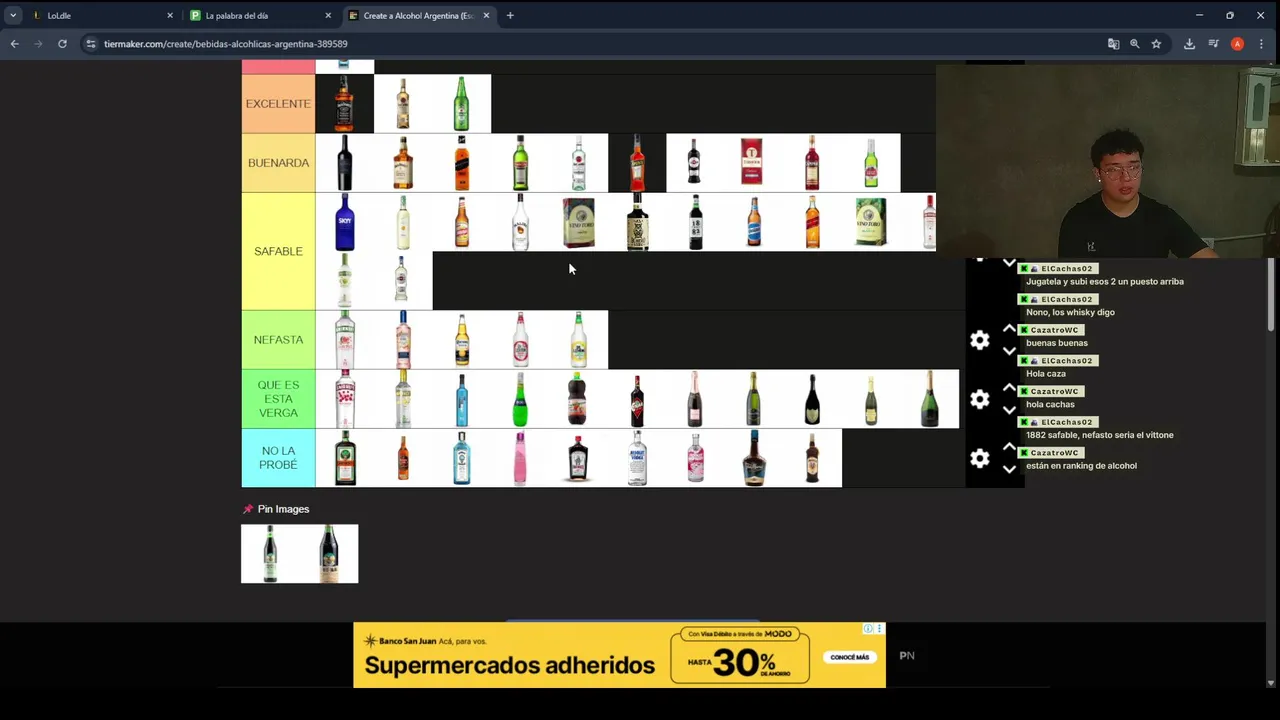
Task: Click the BUENARDA tier label
Action: point(278,163)
